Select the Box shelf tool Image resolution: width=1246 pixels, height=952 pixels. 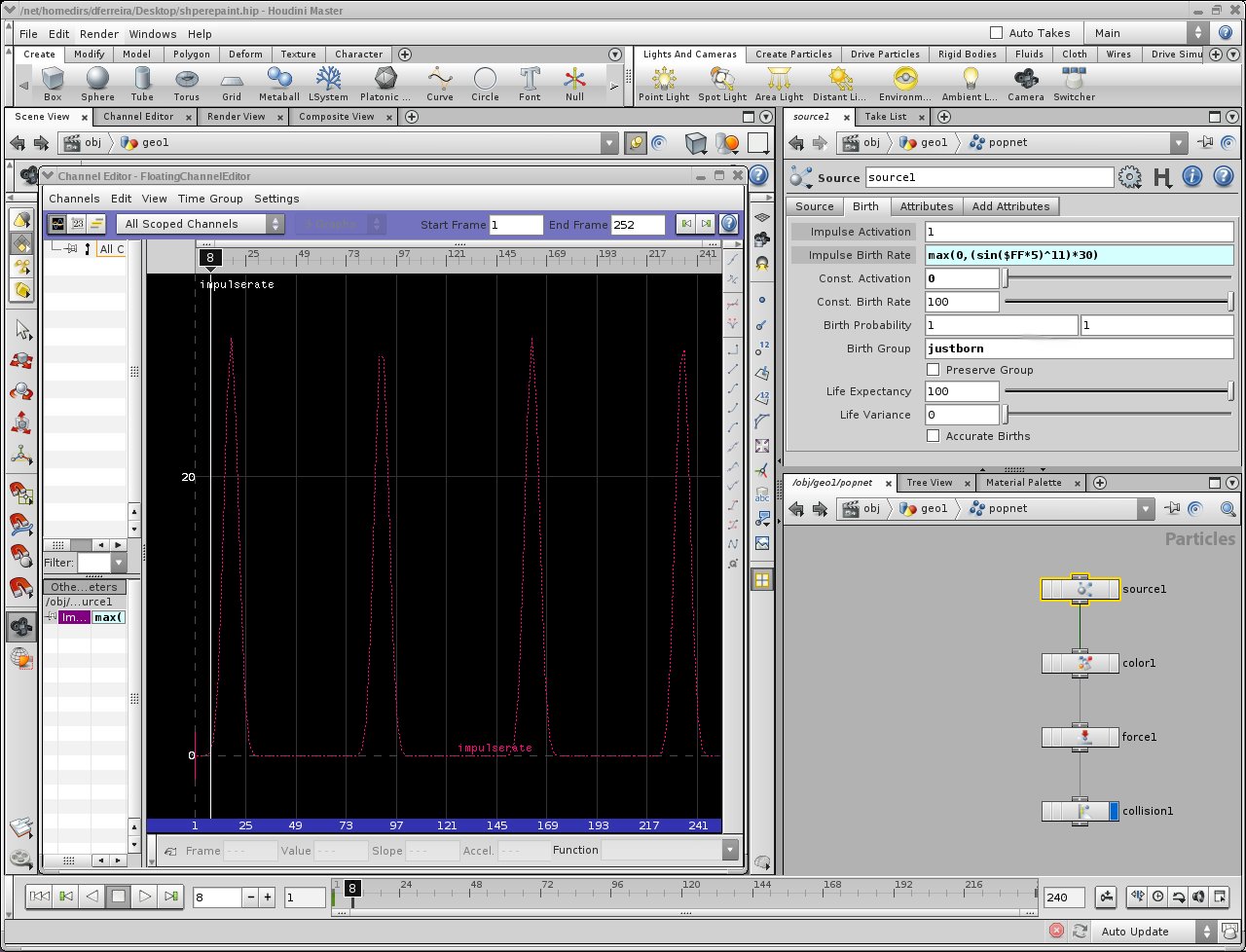pos(53,84)
